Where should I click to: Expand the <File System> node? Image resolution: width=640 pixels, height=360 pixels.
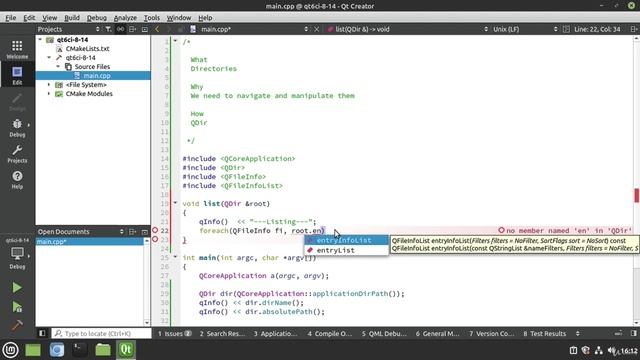pyautogui.click(x=49, y=84)
